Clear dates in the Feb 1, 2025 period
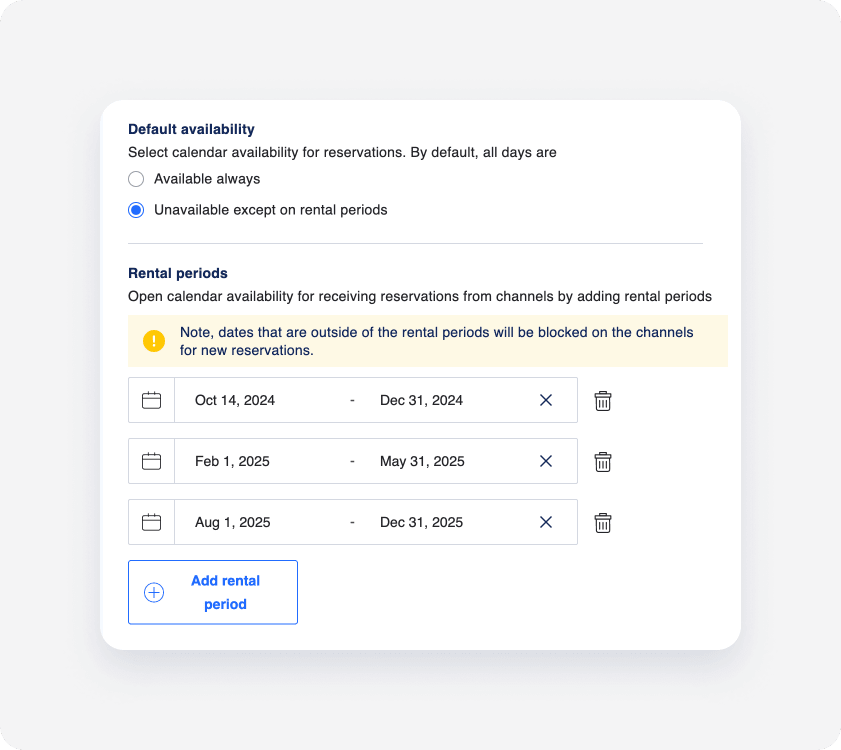This screenshot has width=841, height=750. [x=546, y=461]
